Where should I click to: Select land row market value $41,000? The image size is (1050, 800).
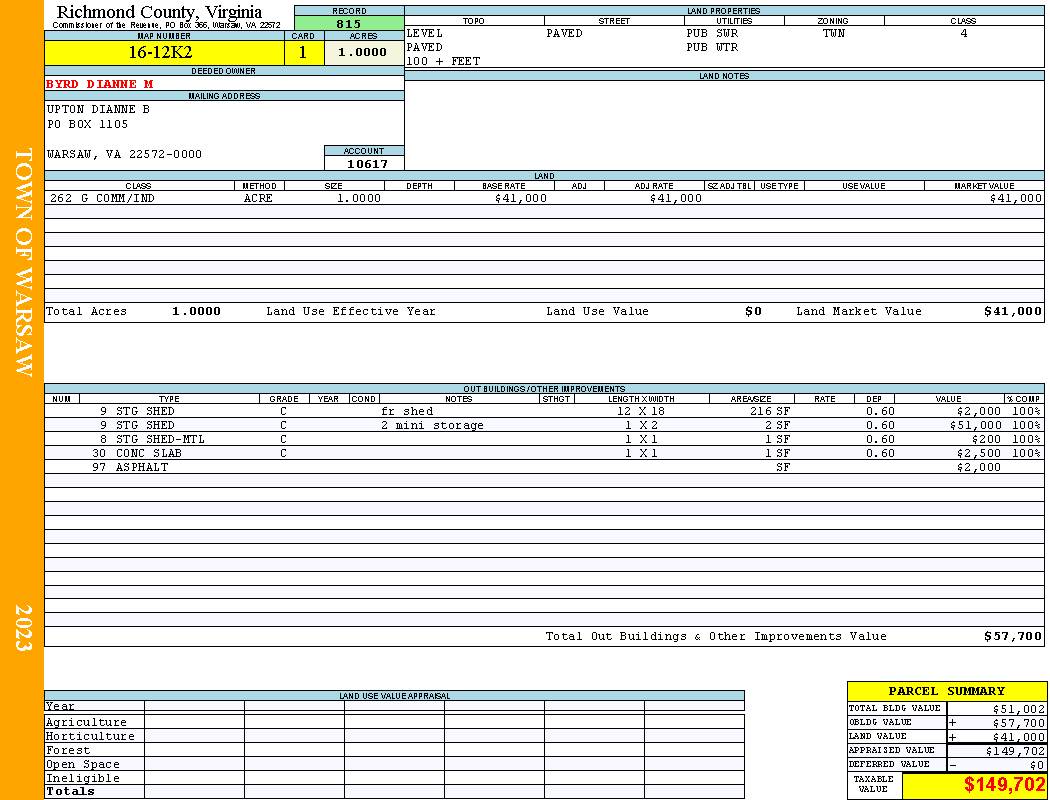pos(1016,199)
